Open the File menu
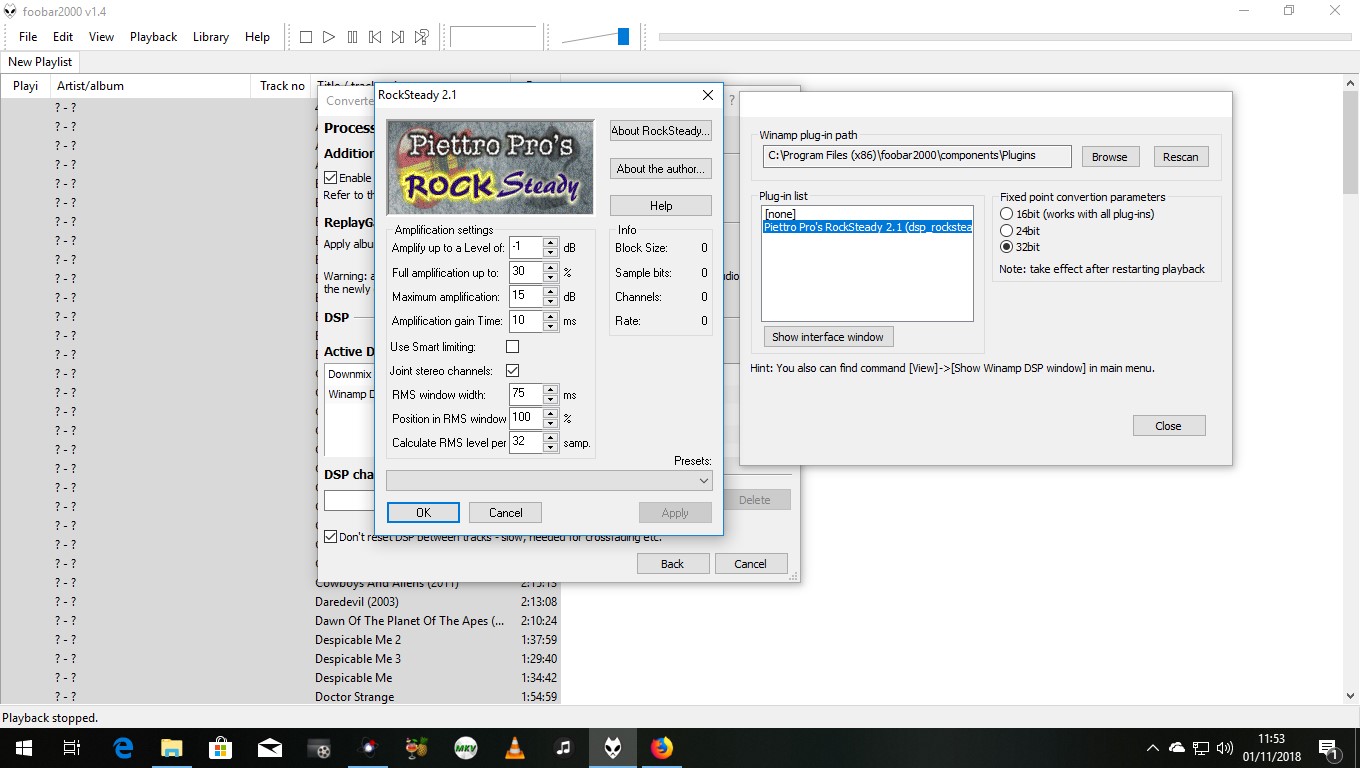The image size is (1360, 768). 28,37
